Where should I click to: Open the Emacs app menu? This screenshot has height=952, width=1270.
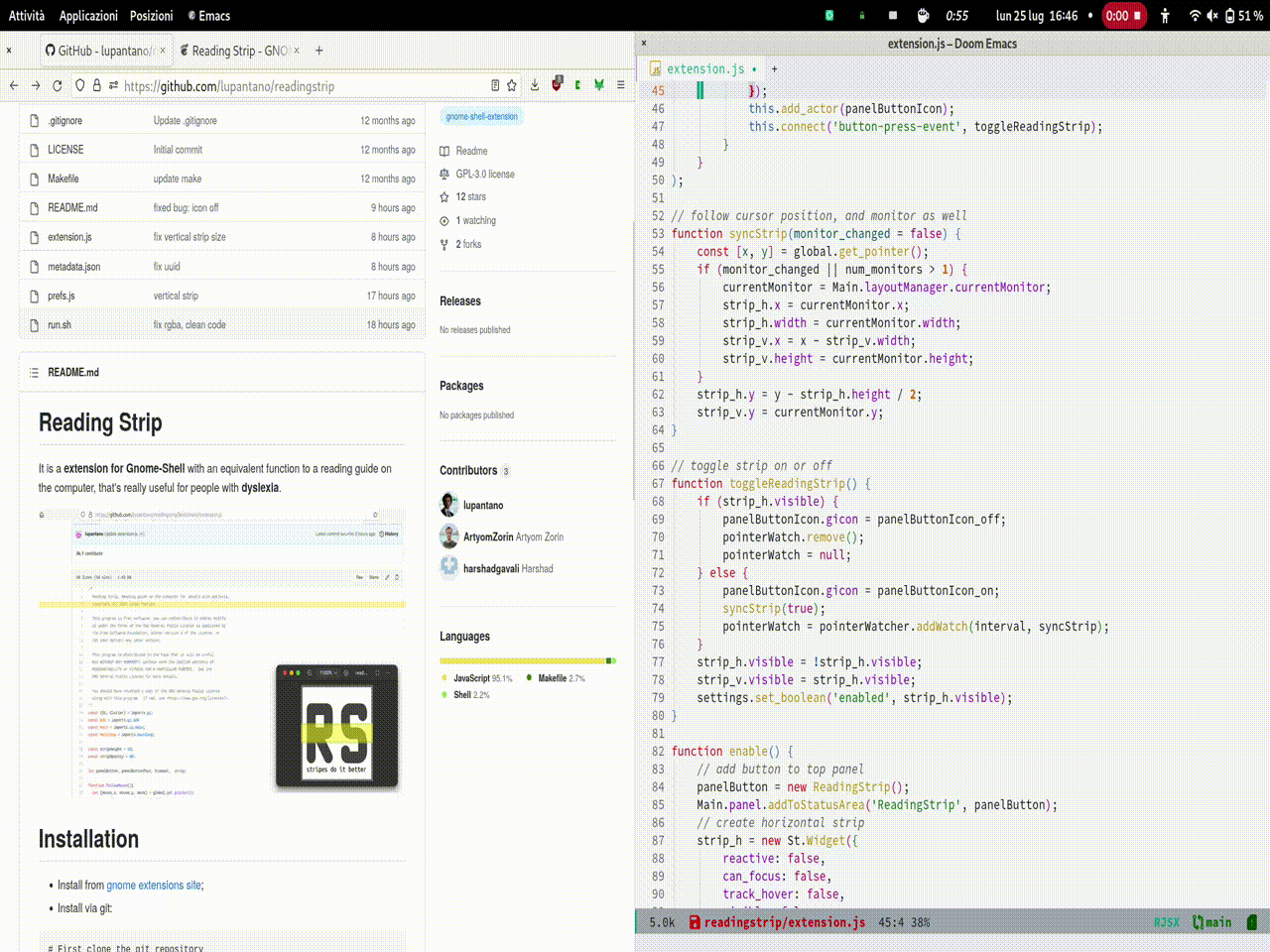click(209, 16)
